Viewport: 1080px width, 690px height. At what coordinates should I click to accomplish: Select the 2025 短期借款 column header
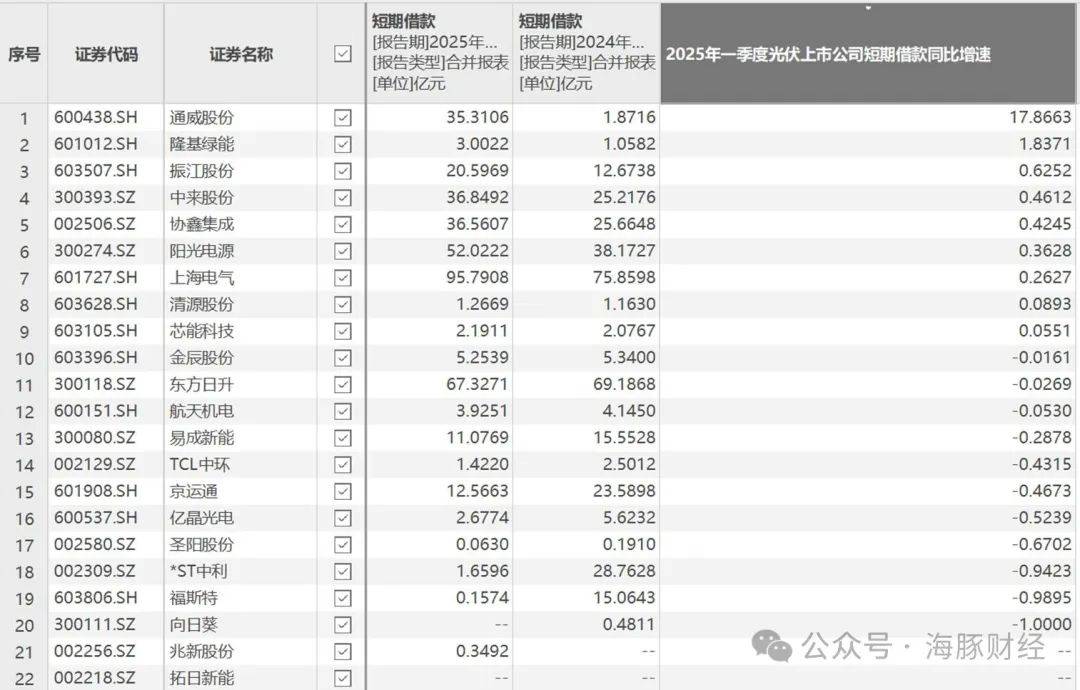coord(439,52)
